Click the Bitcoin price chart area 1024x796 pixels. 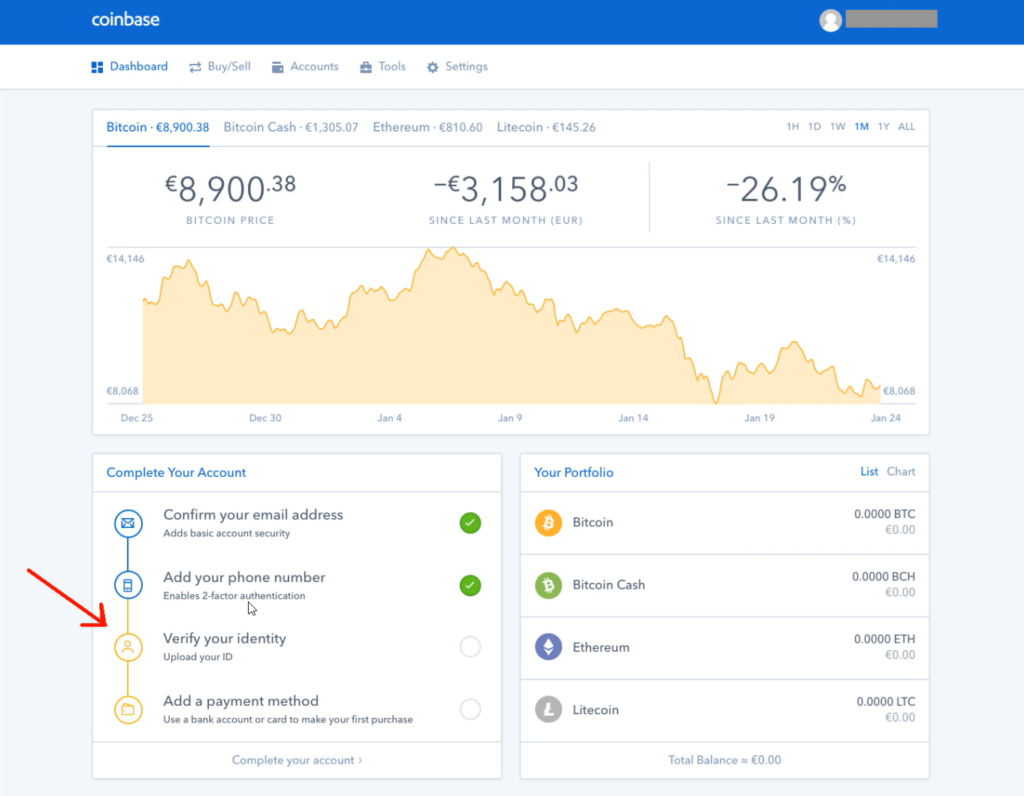coord(511,326)
